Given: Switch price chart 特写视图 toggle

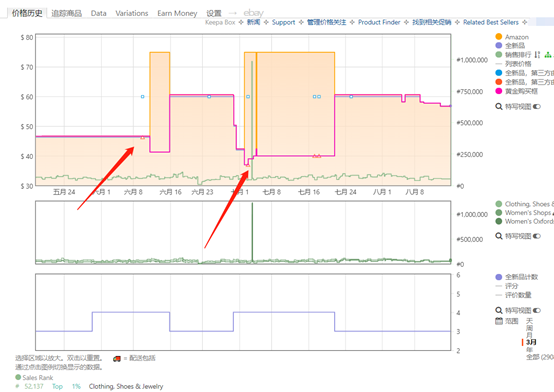Looking at the screenshot, I should pos(537,106).
